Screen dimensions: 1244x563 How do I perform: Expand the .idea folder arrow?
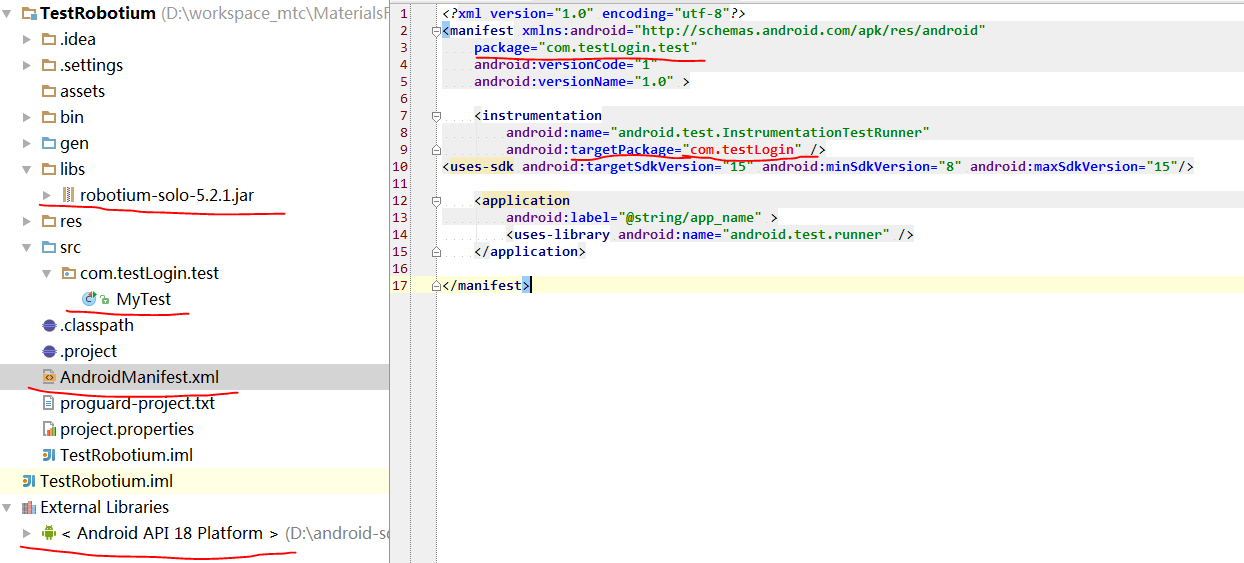tap(27, 40)
